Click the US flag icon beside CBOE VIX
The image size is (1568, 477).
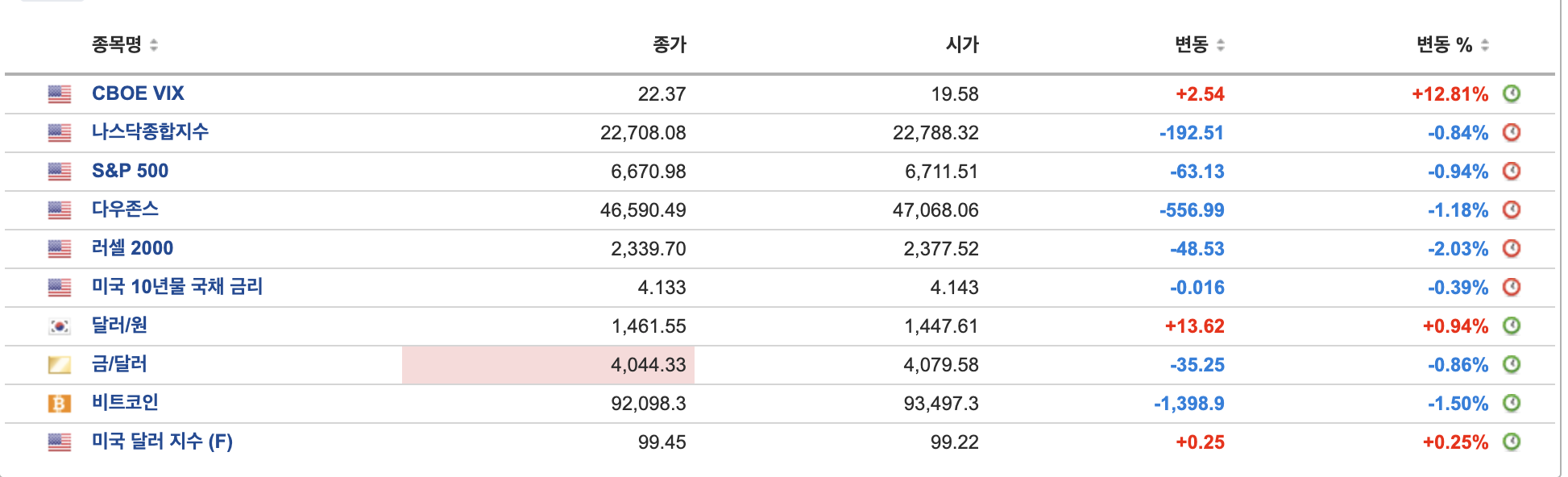[60, 93]
